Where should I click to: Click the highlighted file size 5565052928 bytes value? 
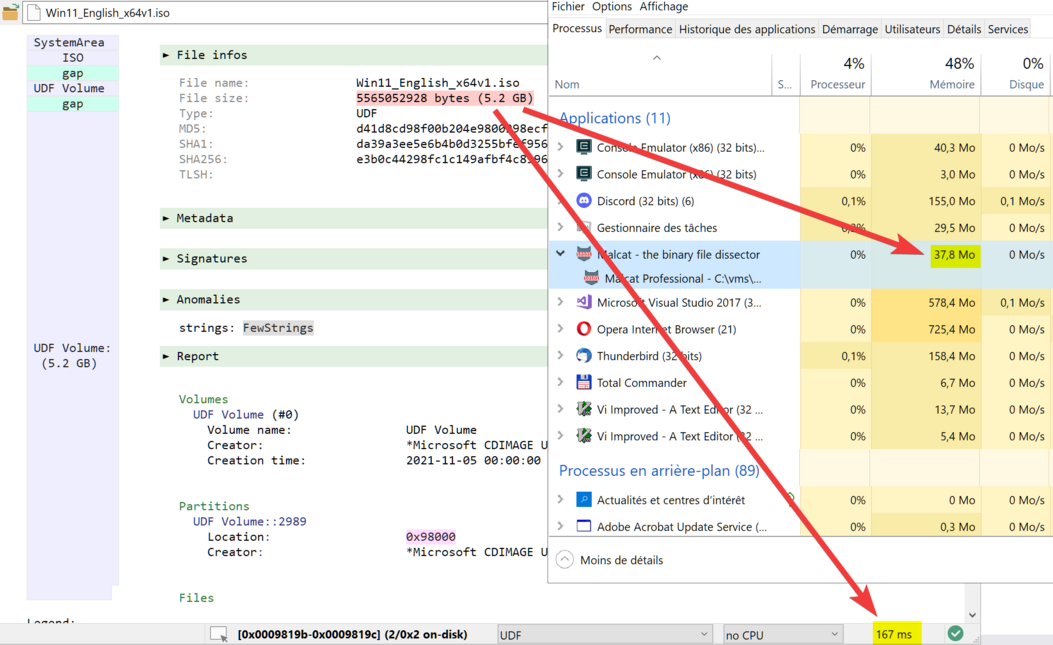click(445, 98)
